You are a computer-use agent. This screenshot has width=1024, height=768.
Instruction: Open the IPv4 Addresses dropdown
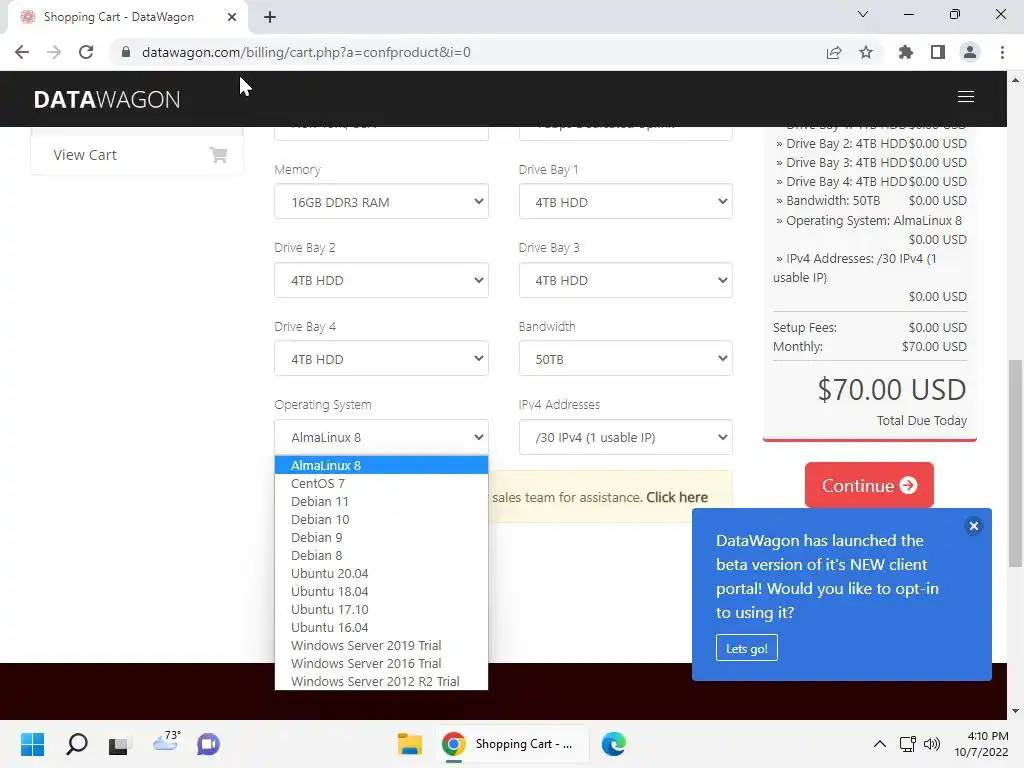[626, 437]
